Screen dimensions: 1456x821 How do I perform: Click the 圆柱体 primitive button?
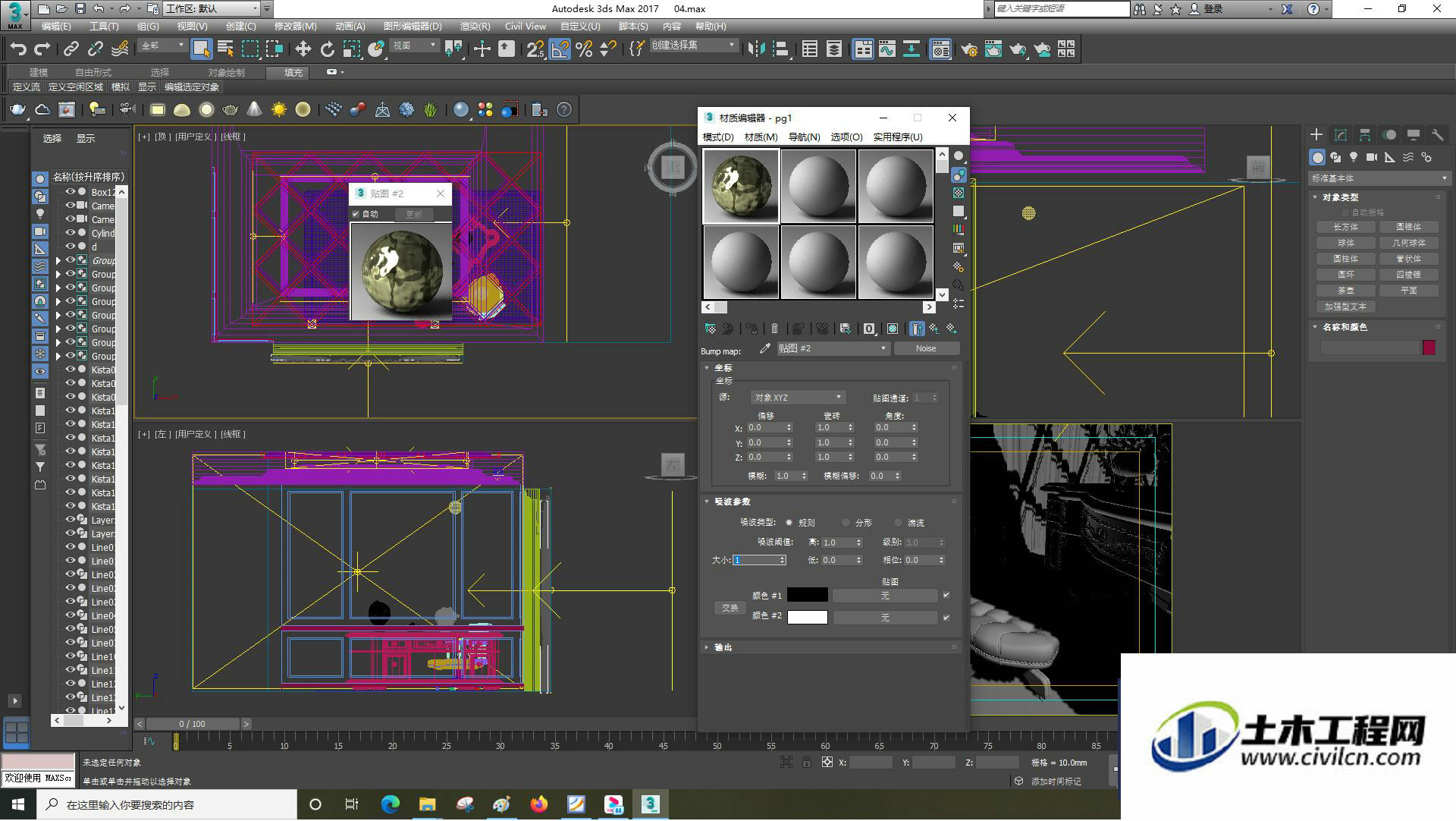click(x=1345, y=259)
